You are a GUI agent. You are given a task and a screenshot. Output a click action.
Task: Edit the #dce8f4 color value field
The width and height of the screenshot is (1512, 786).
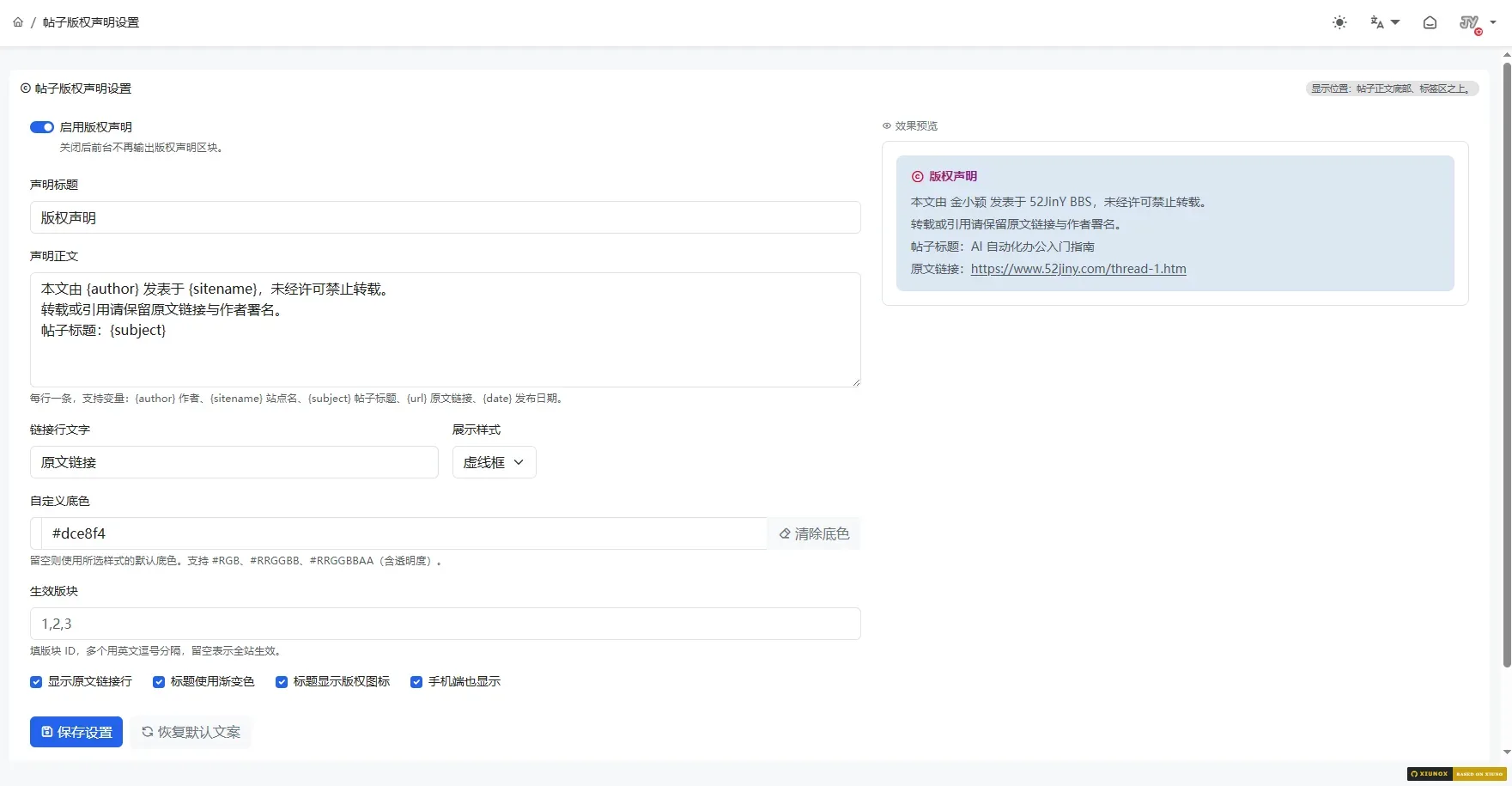pos(404,533)
